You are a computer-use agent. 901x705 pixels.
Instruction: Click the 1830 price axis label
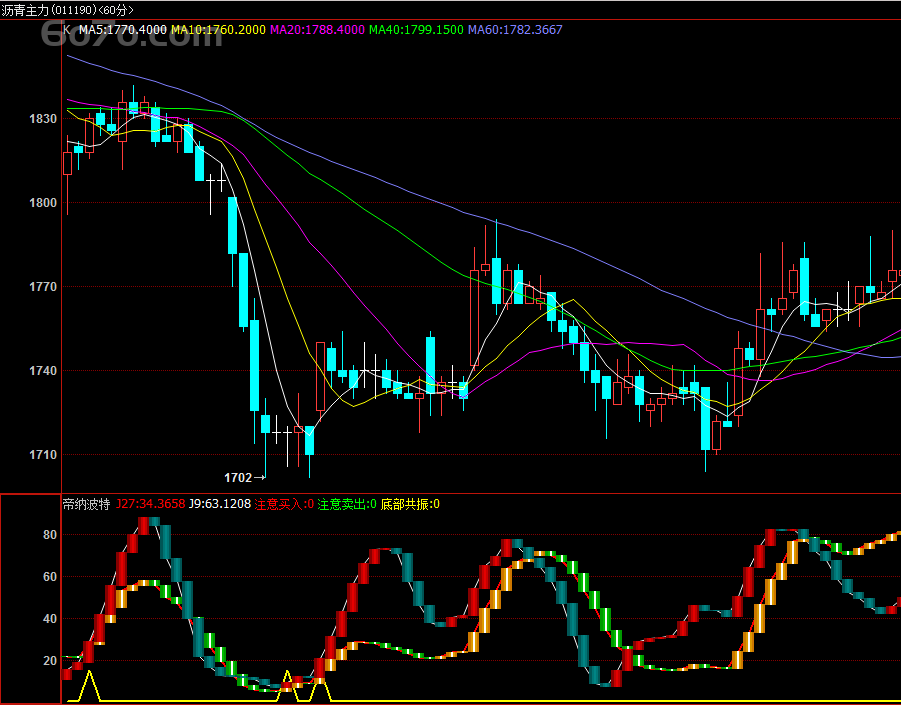click(x=43, y=119)
